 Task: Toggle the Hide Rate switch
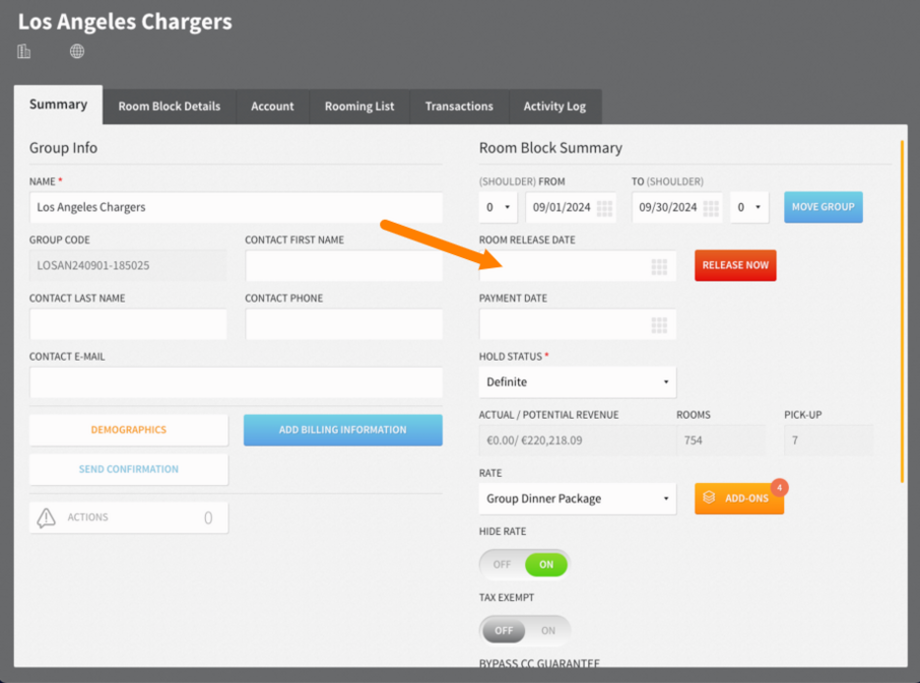pos(525,564)
